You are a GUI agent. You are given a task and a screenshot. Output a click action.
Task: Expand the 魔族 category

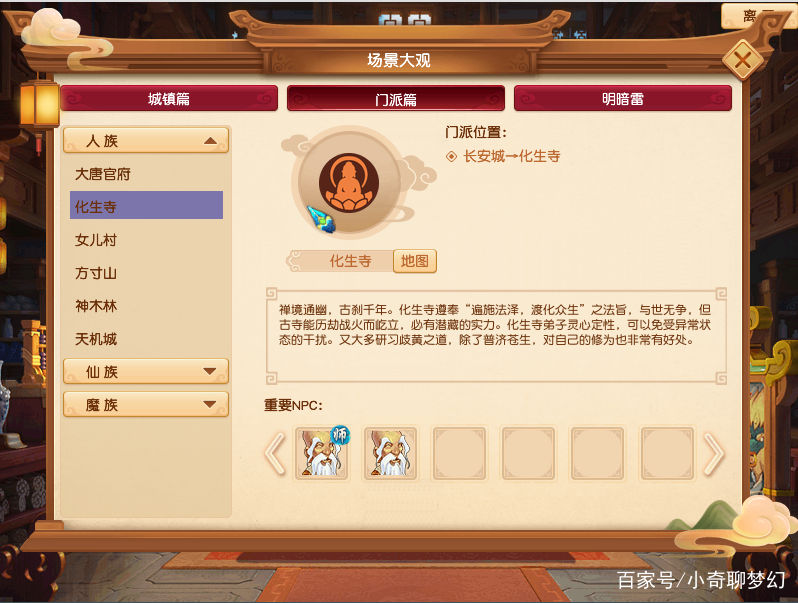[x=146, y=405]
